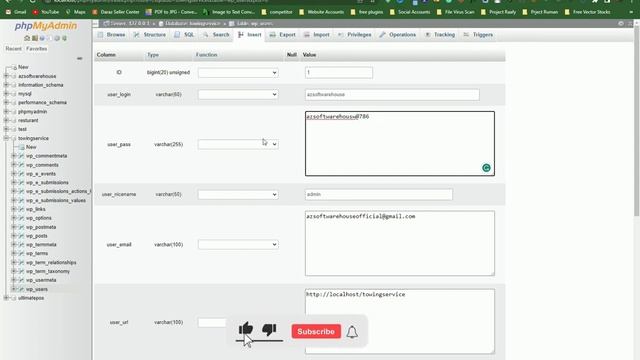Select wp_usermeta table in tree

point(41,280)
